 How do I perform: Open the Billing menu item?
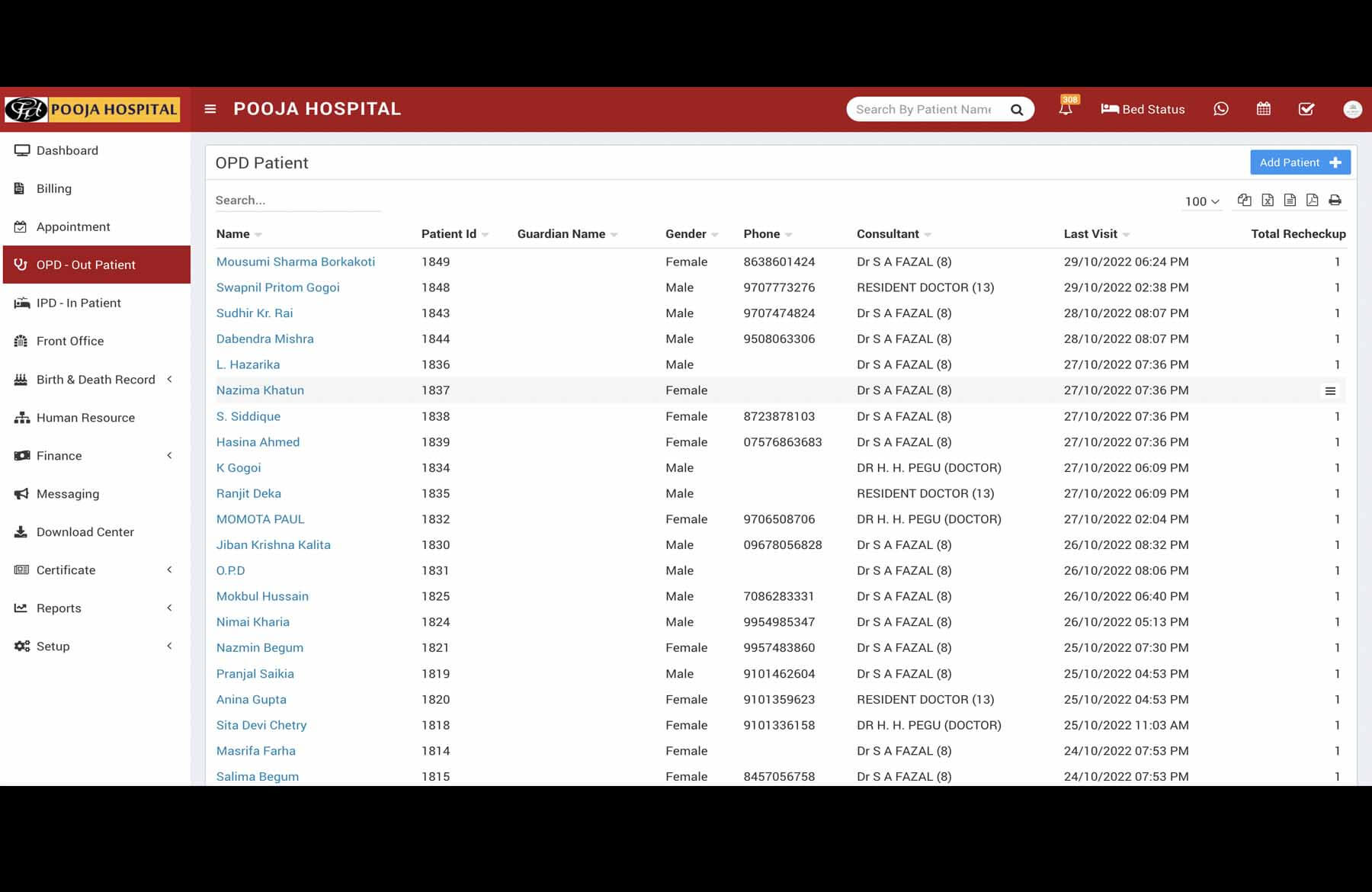[53, 188]
